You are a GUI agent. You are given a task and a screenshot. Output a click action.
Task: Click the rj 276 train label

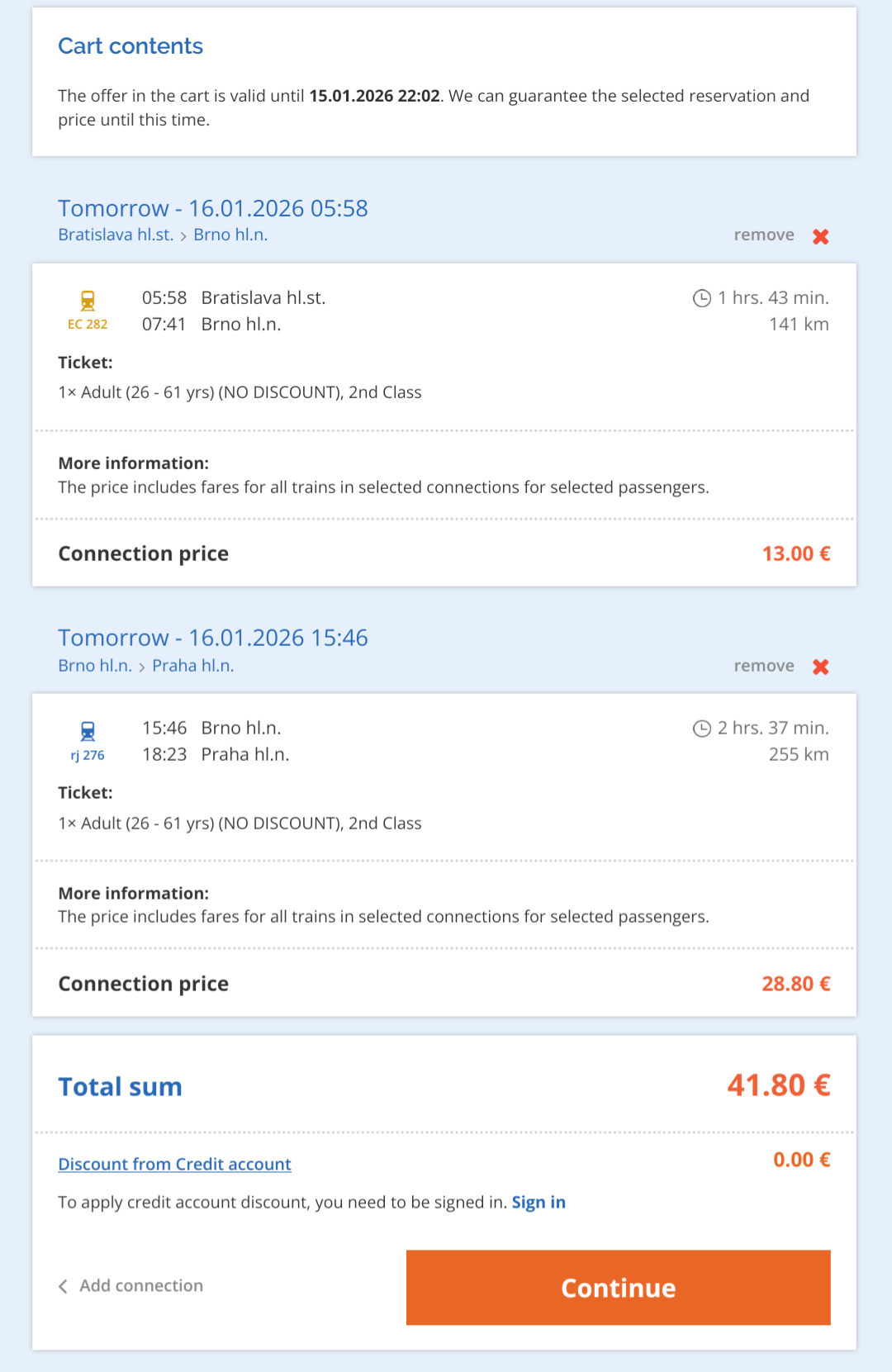coord(88,755)
